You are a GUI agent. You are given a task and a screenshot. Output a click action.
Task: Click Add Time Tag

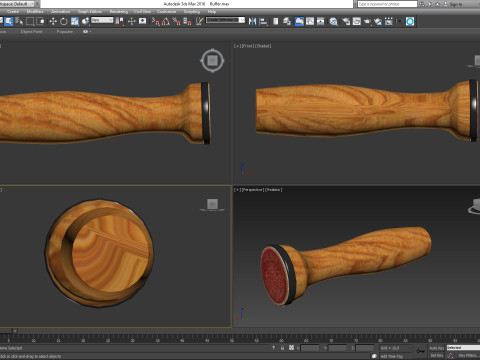click(x=392, y=356)
